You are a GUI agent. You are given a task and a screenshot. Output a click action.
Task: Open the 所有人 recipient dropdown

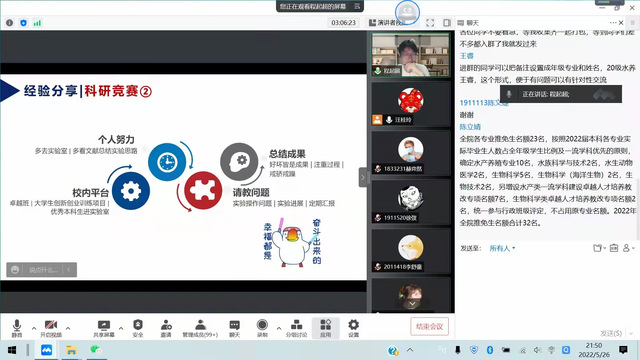502,248
